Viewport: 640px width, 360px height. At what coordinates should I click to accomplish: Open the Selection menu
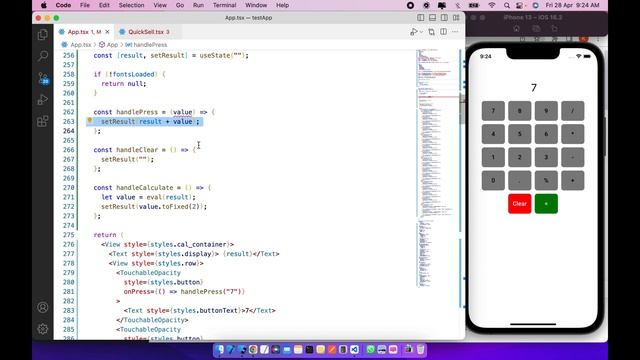tap(131, 5)
